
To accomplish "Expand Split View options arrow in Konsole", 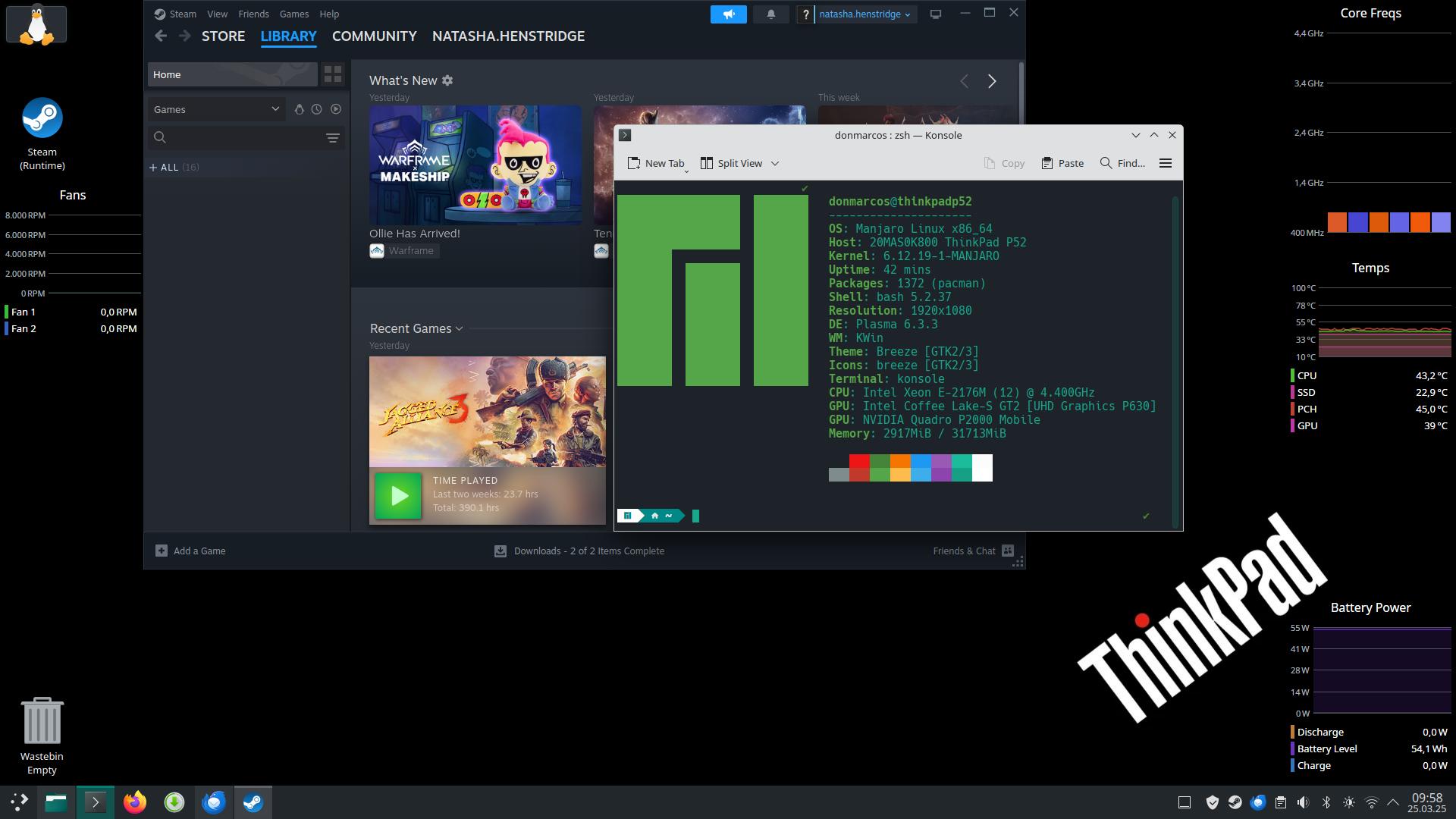I will coord(775,163).
